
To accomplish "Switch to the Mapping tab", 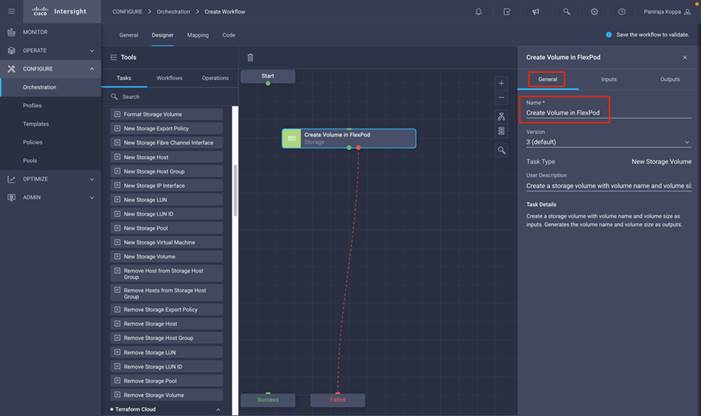I will [198, 35].
